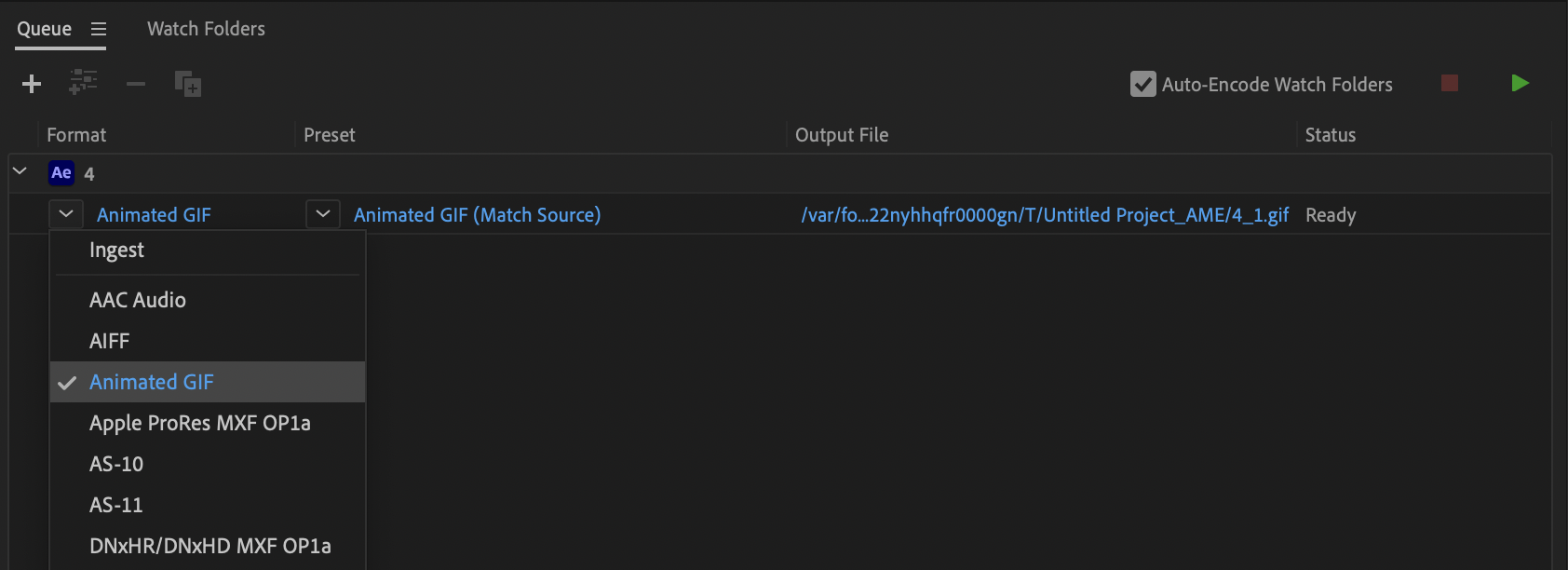Image resolution: width=1568 pixels, height=570 pixels.
Task: Click the 4_1.gif output file path
Action: (1045, 215)
